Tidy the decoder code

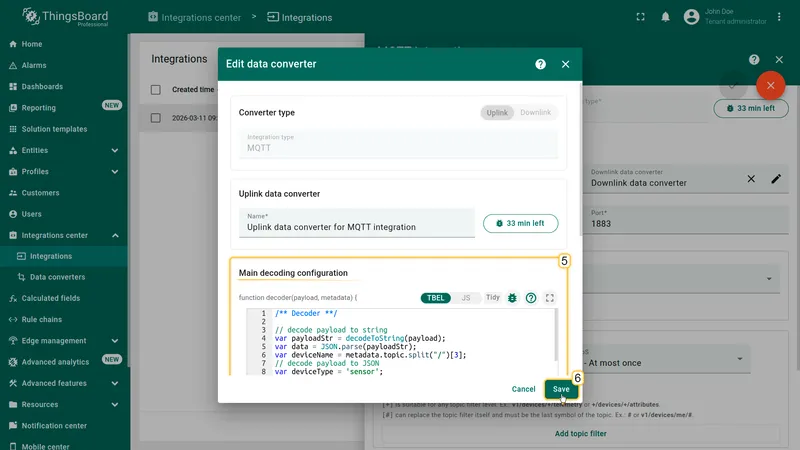pos(492,297)
